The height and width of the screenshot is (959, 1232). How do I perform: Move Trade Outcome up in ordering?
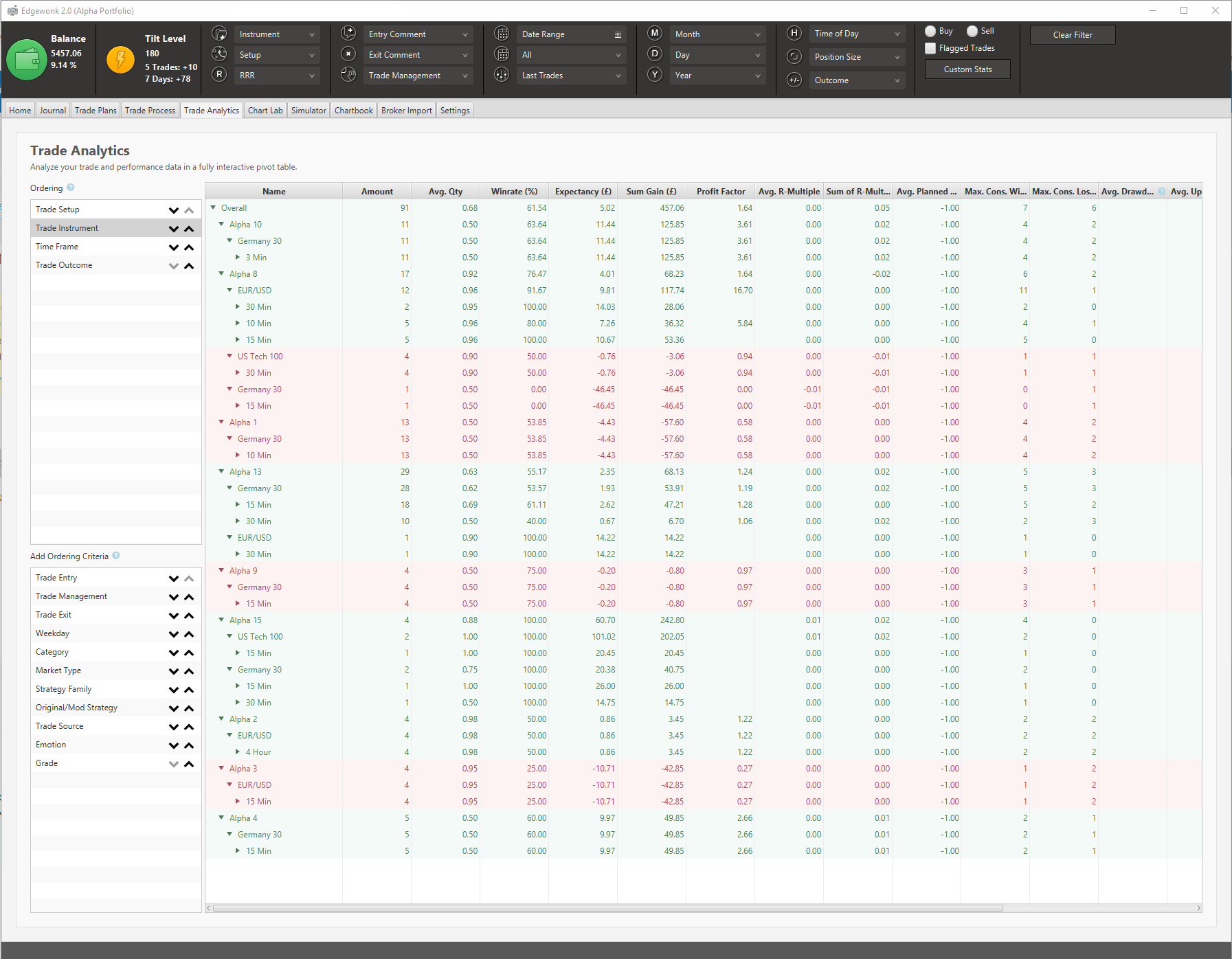pyautogui.click(x=189, y=266)
